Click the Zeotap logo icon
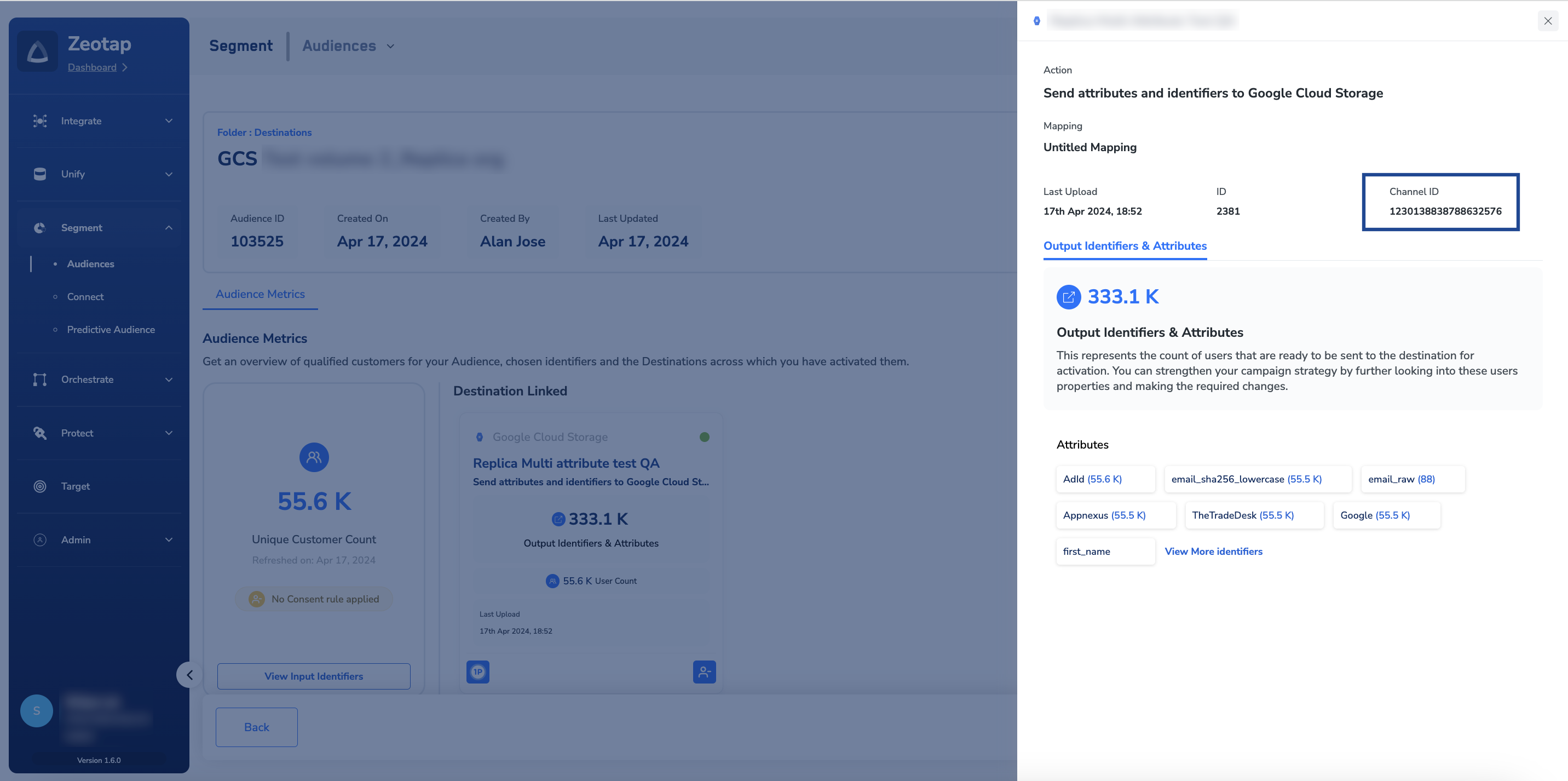 (x=38, y=51)
